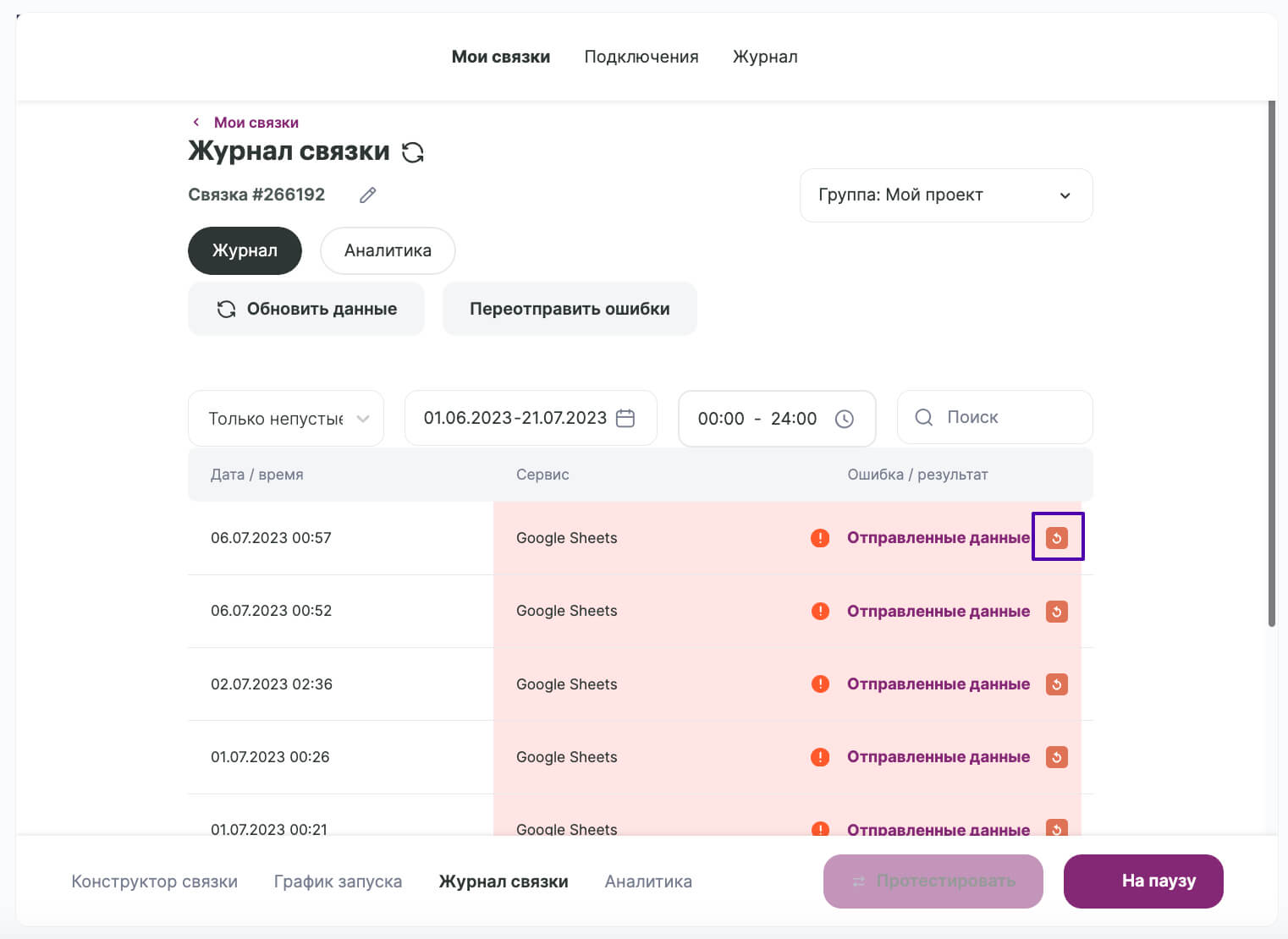
Task: Open time range picker 00:00 - 24:00
Action: [x=777, y=418]
